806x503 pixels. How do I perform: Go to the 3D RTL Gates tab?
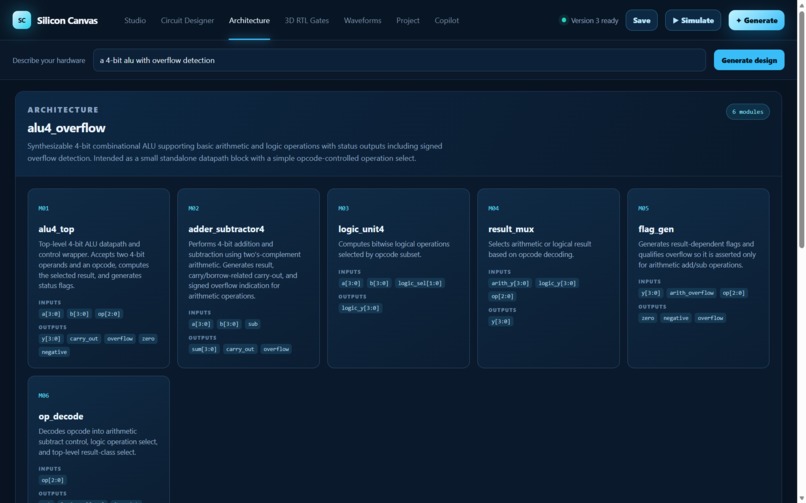coord(307,21)
